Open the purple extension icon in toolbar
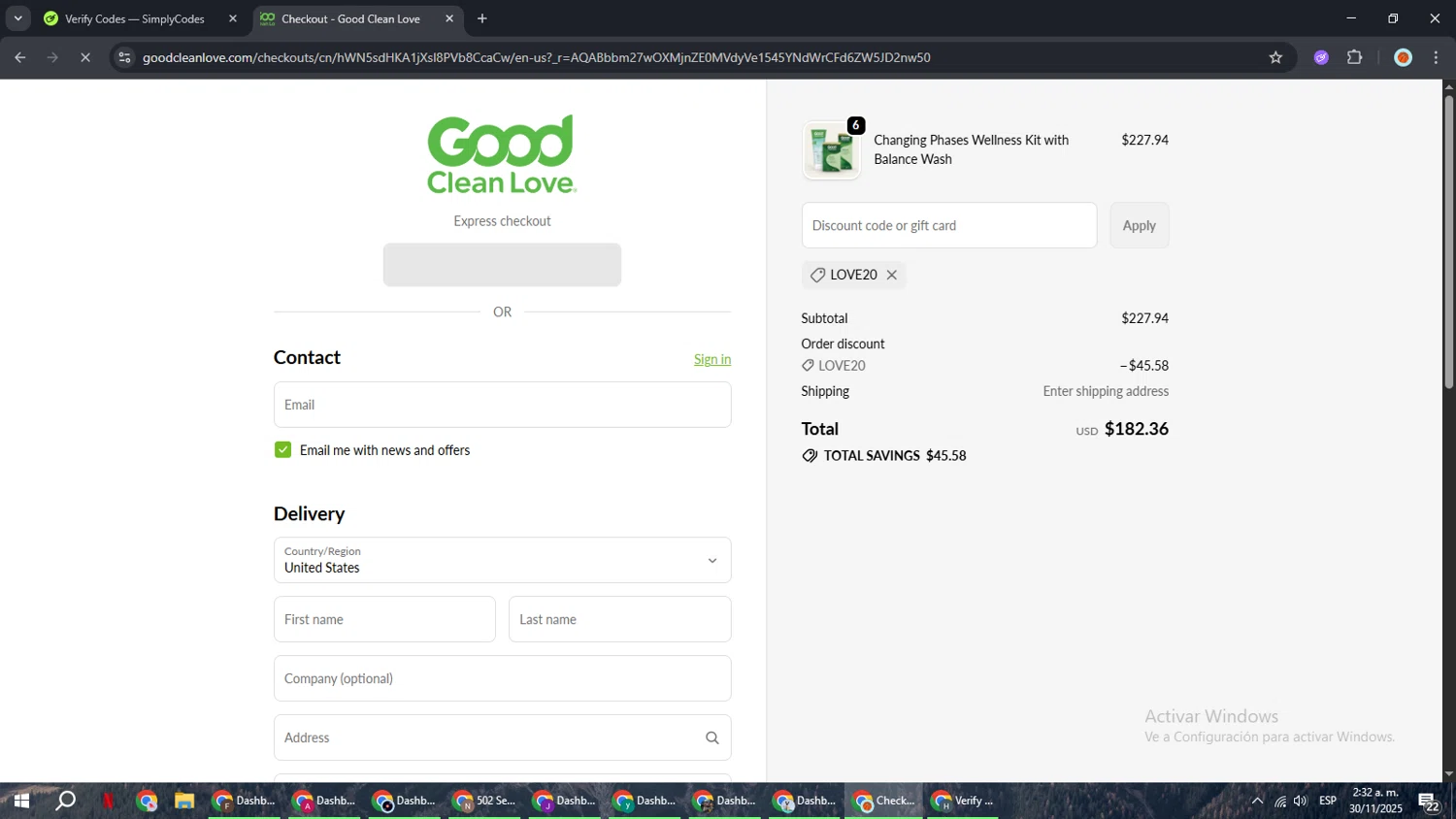Screen dimensions: 1456x819 coord(1321,57)
